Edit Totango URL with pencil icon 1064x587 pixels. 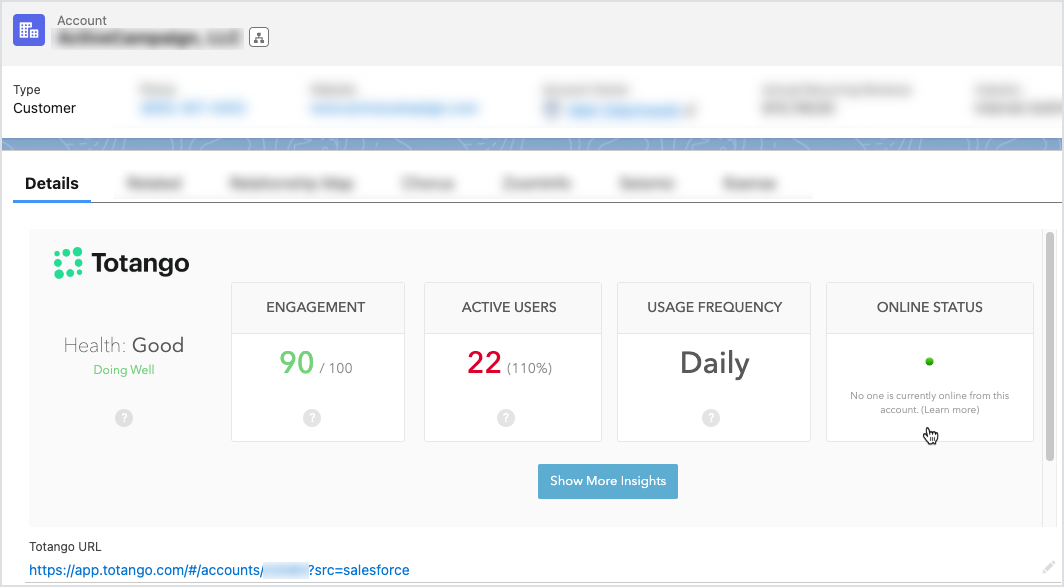[1049, 567]
